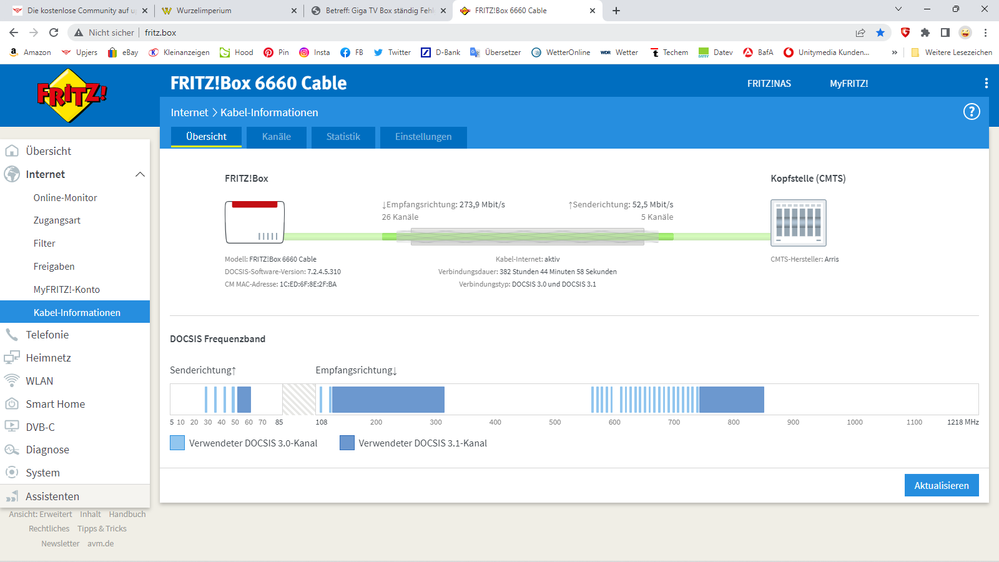Click the Assistenten icon

(12, 496)
